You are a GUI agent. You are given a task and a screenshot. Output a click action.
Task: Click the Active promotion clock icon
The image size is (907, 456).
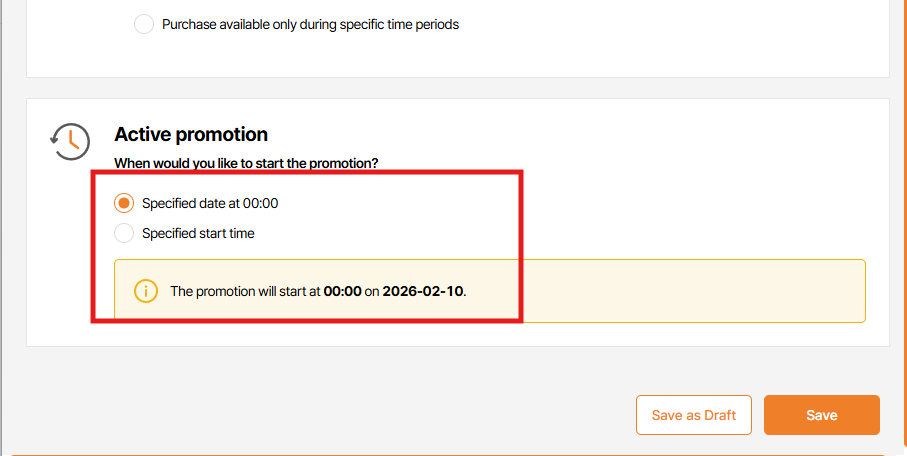coord(70,141)
